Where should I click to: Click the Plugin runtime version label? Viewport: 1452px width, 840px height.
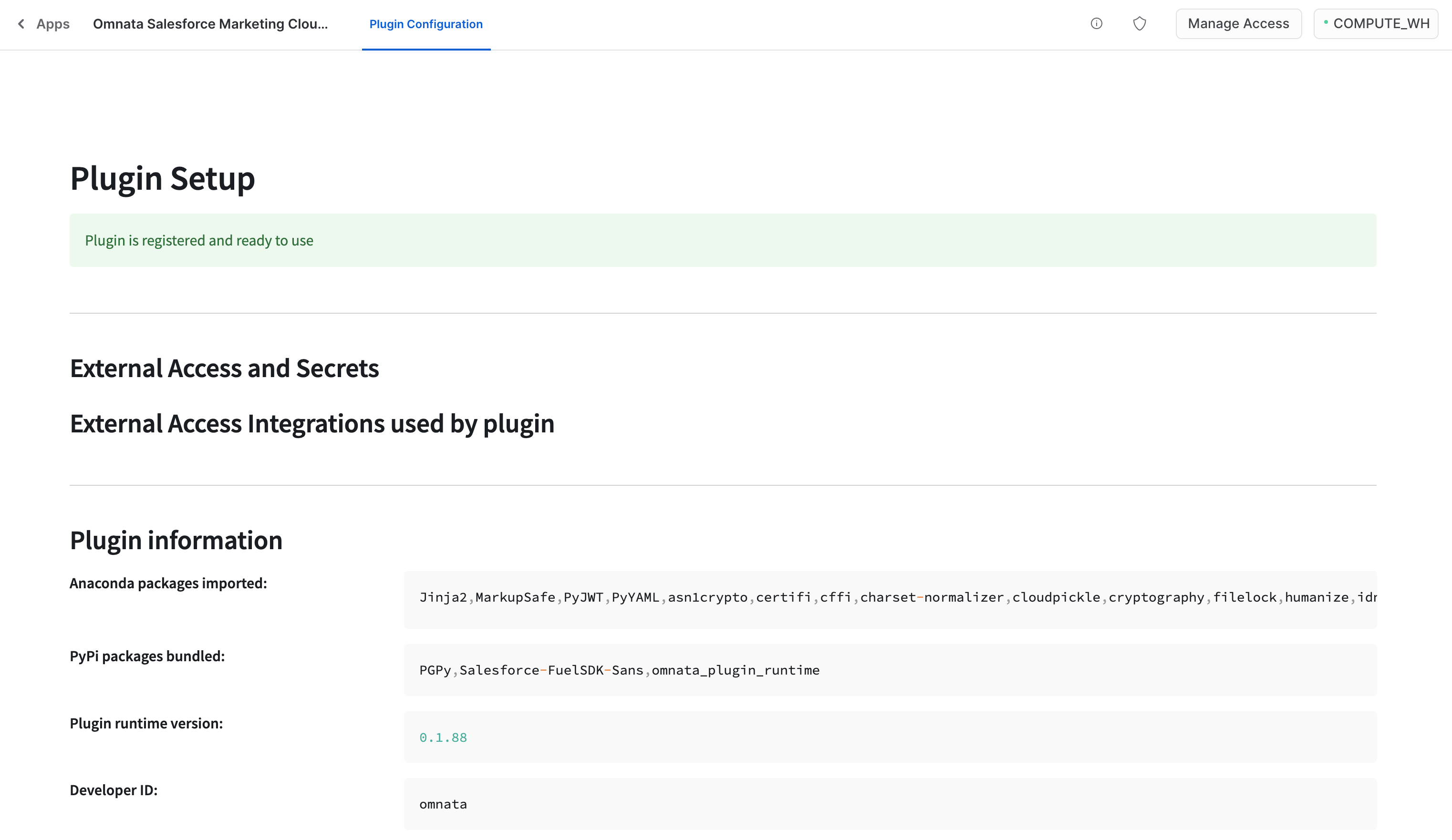pos(146,723)
